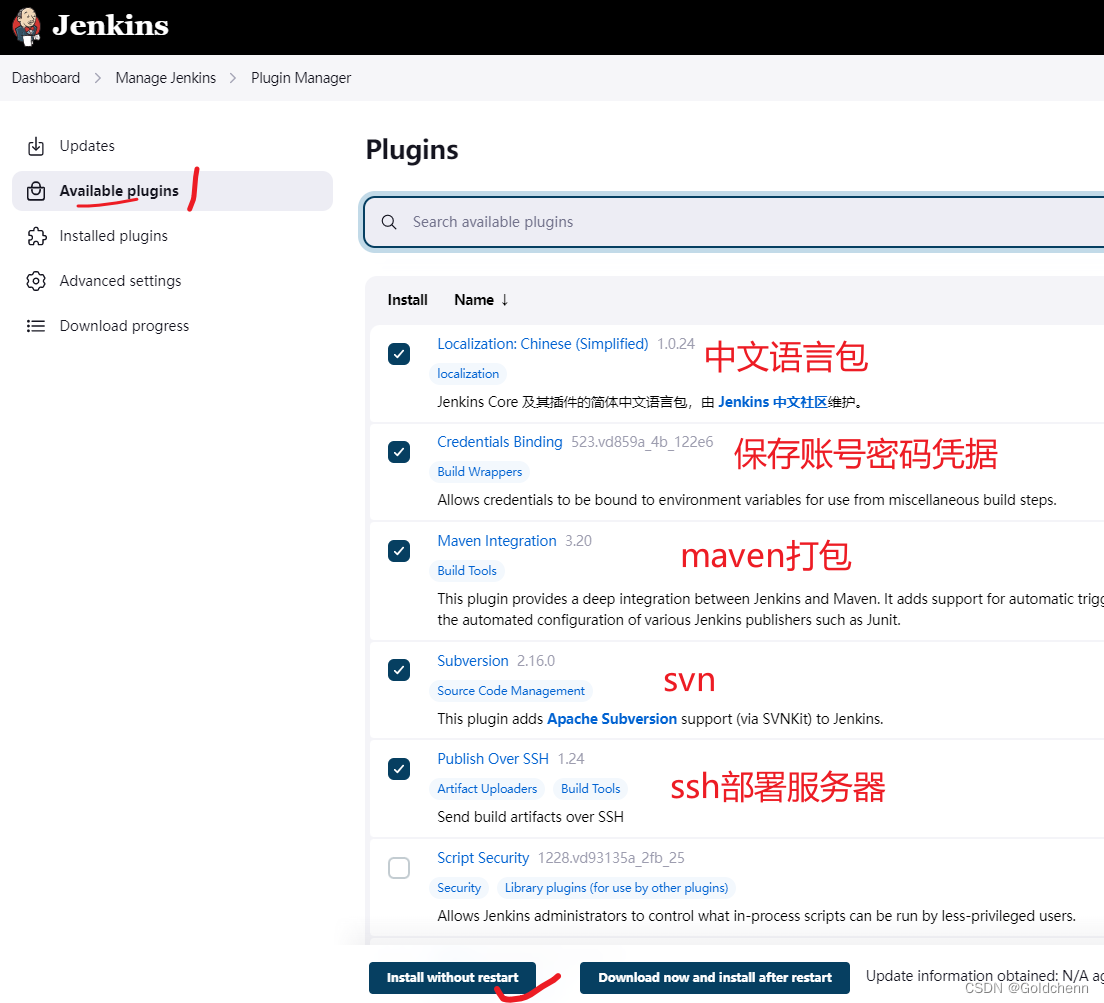Click the Source Code Management tag under Subversion

[x=511, y=691]
